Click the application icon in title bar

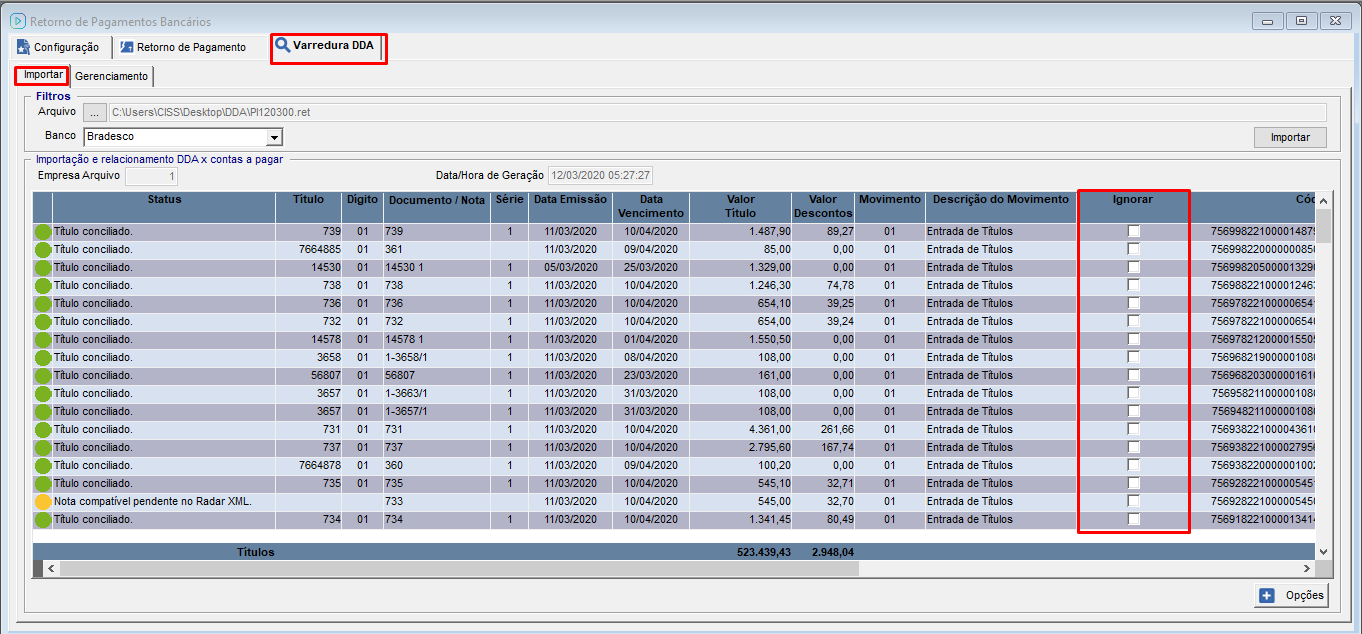[16, 21]
